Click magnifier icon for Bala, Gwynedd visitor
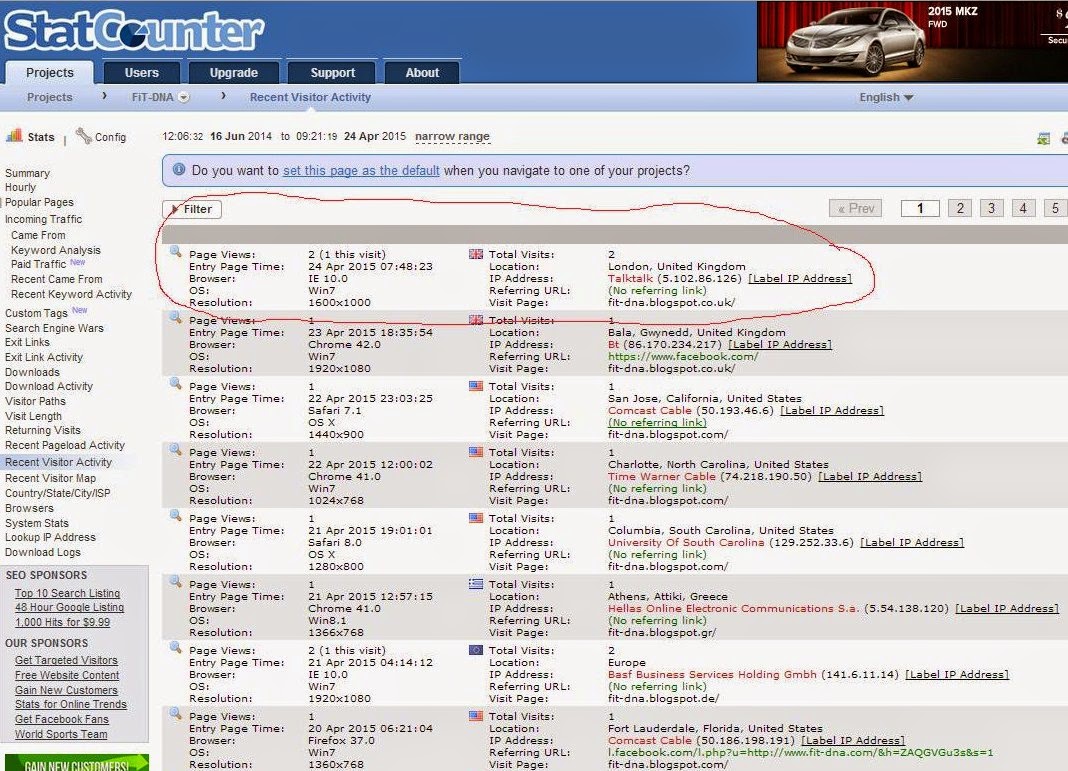Viewport: 1068px width, 771px height. tap(176, 317)
